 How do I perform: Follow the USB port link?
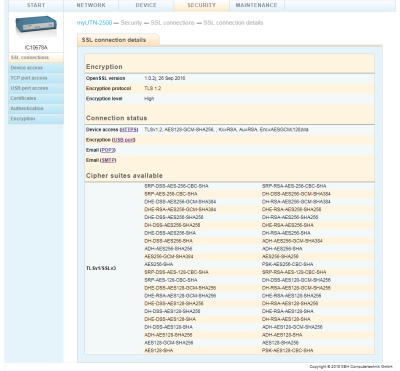124,140
